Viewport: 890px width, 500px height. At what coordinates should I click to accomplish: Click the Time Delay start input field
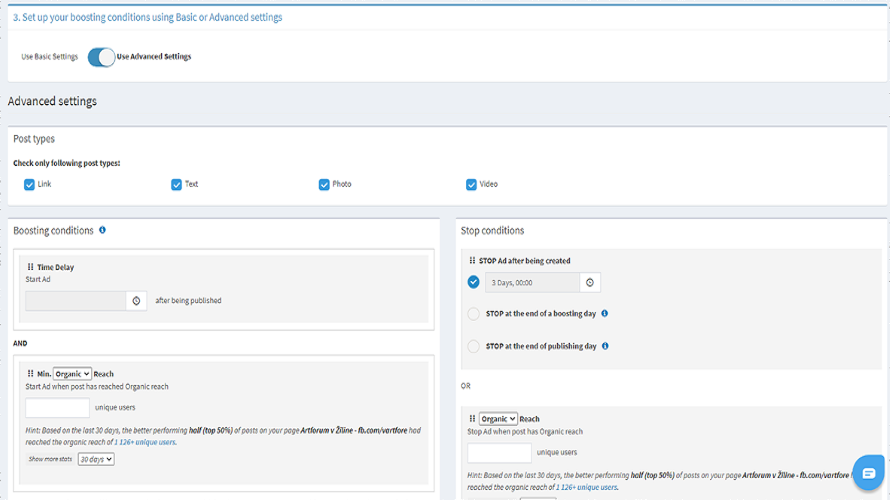(76, 300)
